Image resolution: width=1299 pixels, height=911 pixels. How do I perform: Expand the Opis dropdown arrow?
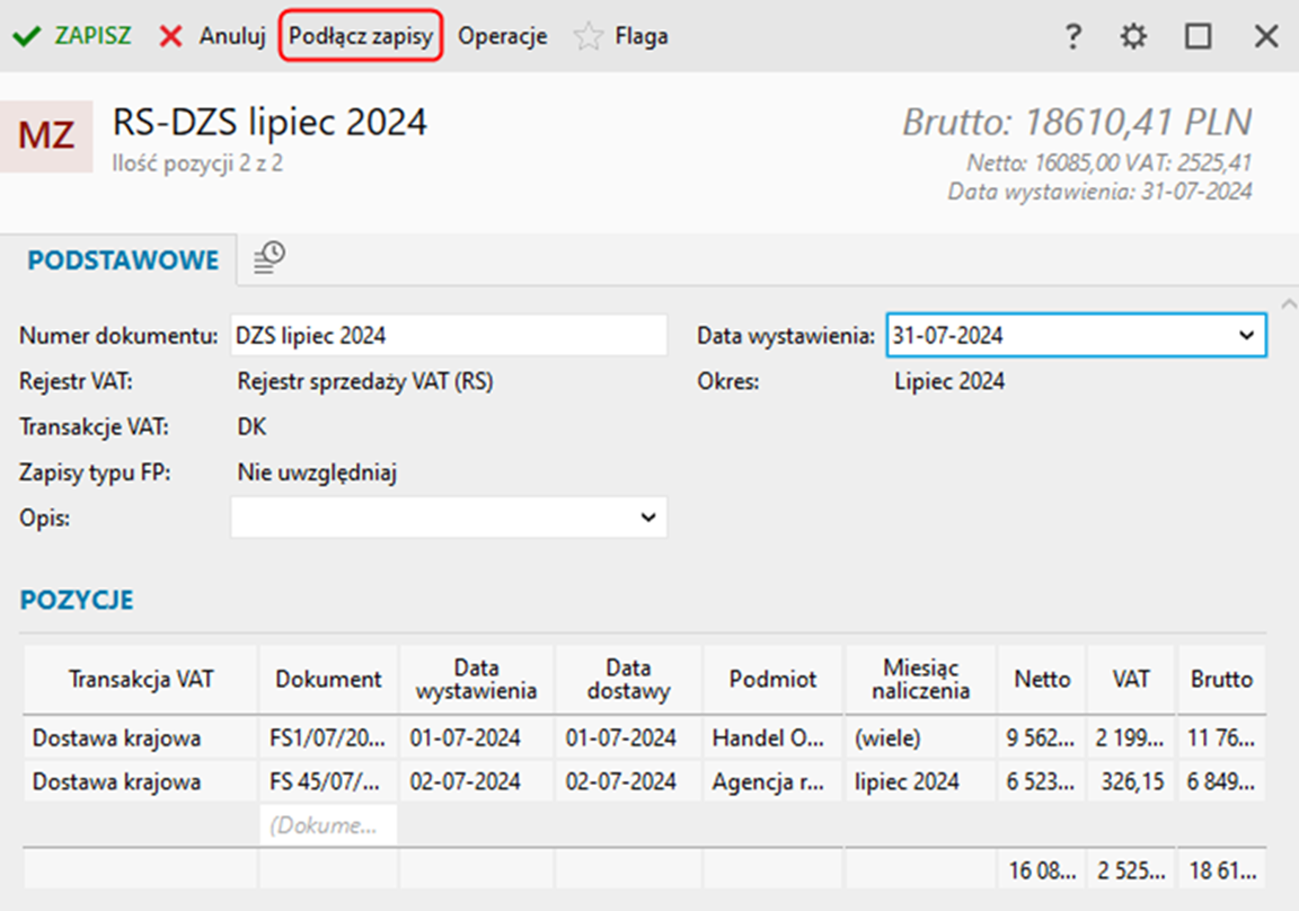(x=648, y=518)
